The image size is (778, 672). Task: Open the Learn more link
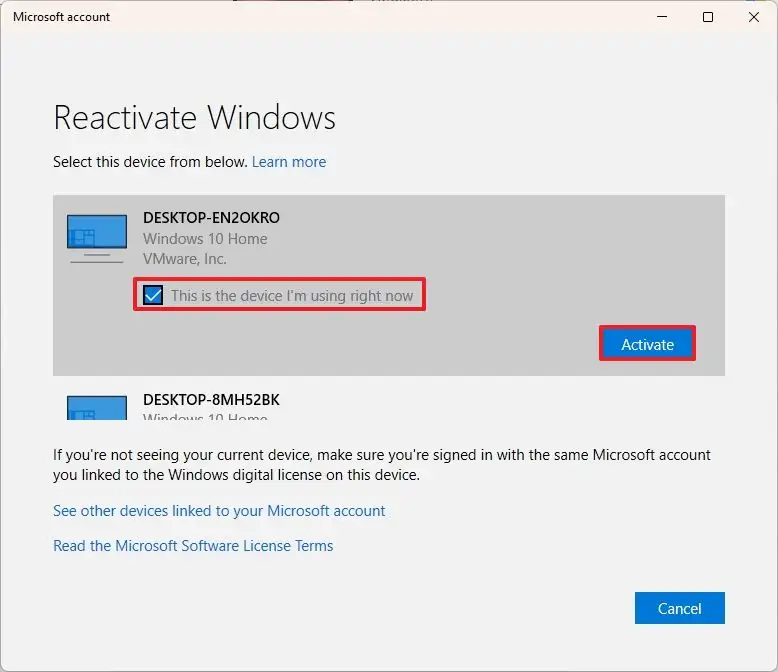tap(288, 162)
